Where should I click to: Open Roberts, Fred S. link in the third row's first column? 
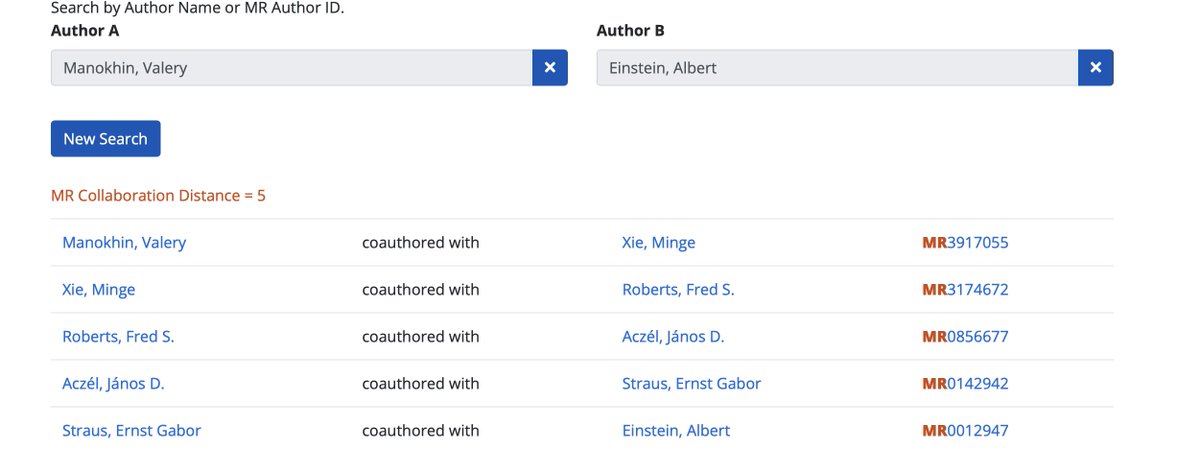[x=118, y=336]
